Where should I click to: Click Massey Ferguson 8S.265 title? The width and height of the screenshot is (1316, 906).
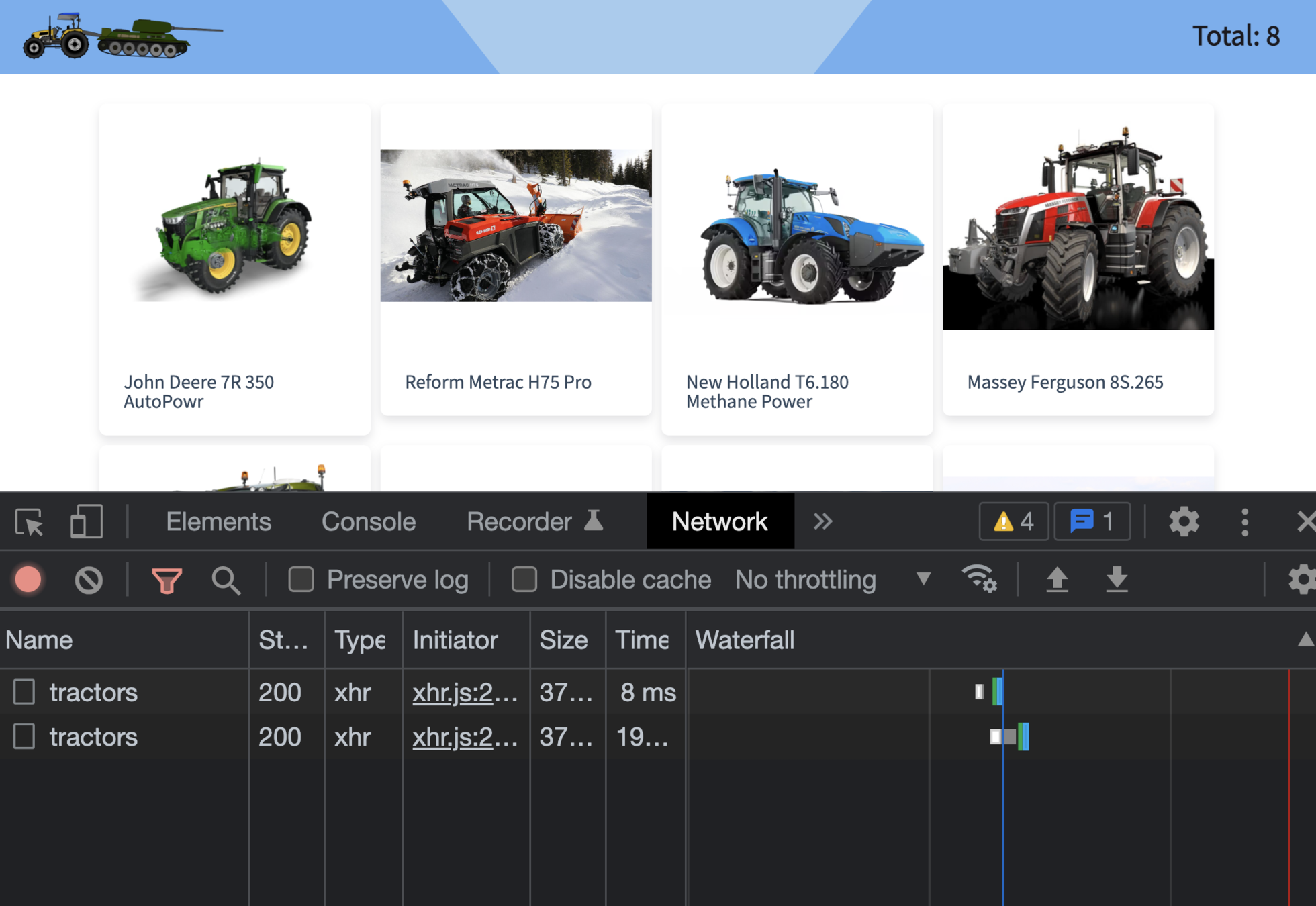click(x=1065, y=382)
